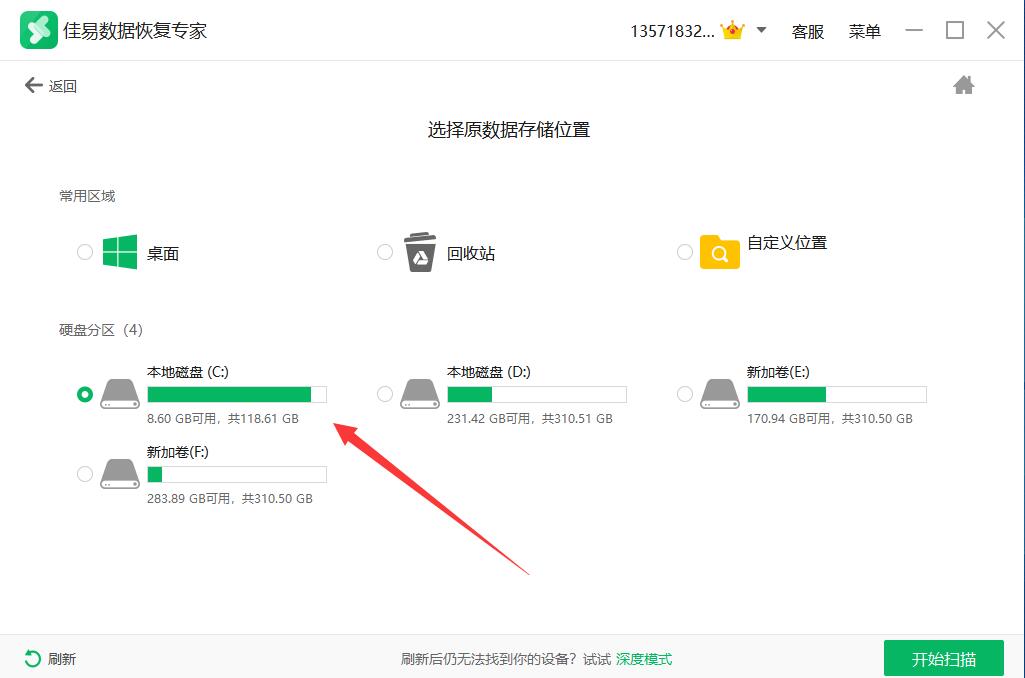This screenshot has width=1025, height=678.
Task: Click the 佳易数据恢复专家 app logo
Action: [39, 30]
